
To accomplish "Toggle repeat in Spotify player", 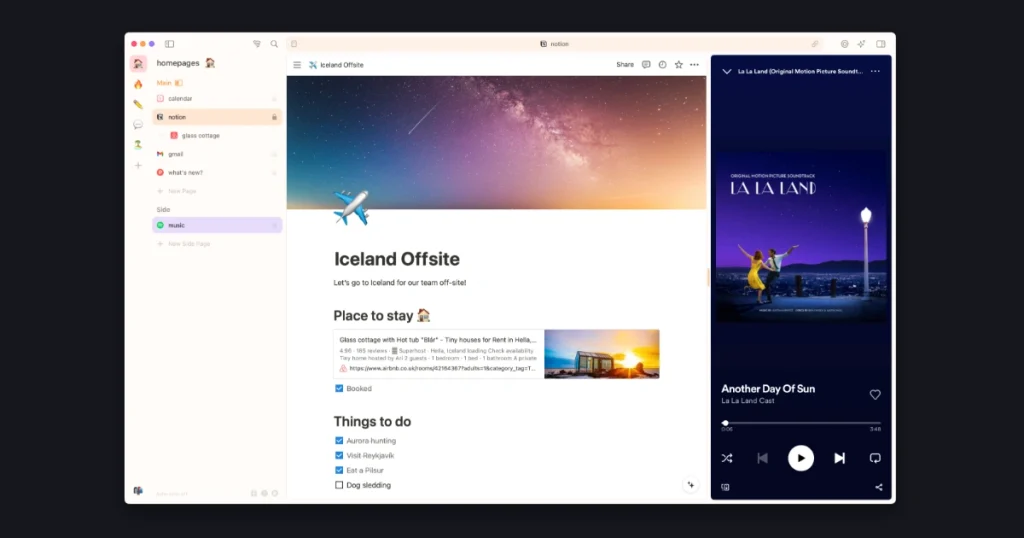I will pos(875,458).
